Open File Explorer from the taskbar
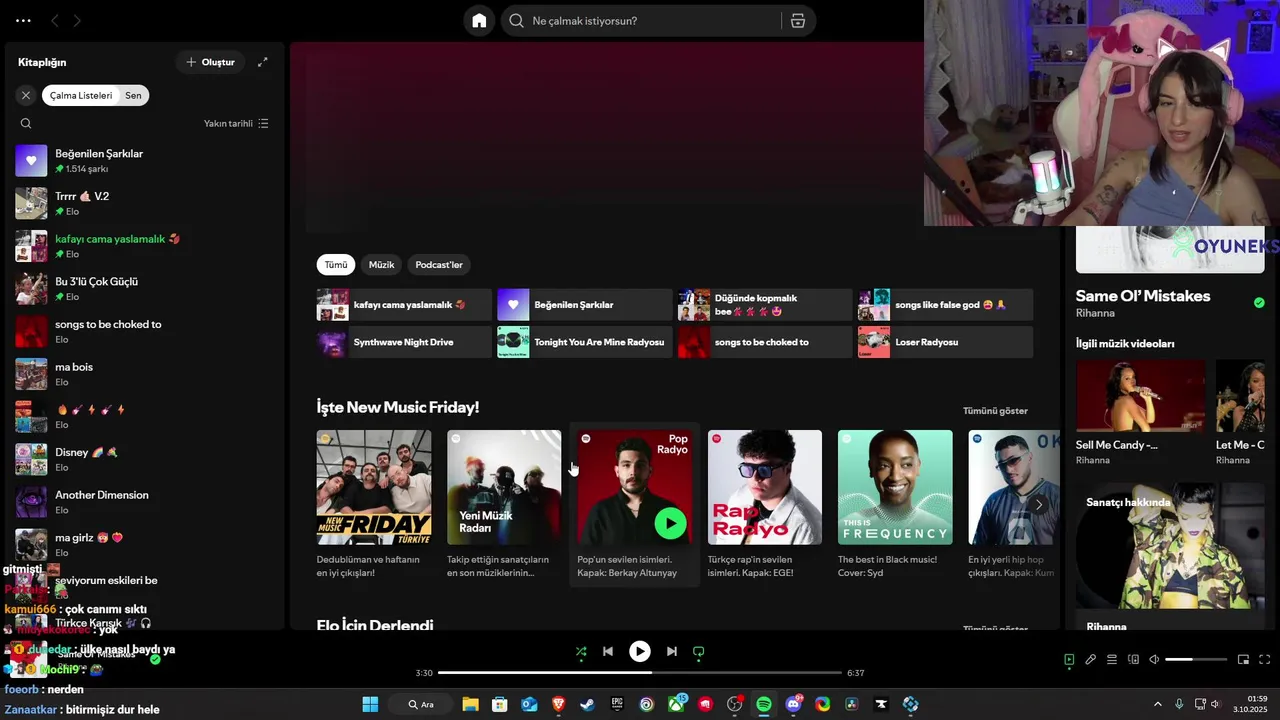This screenshot has width=1280, height=720. coord(470,704)
